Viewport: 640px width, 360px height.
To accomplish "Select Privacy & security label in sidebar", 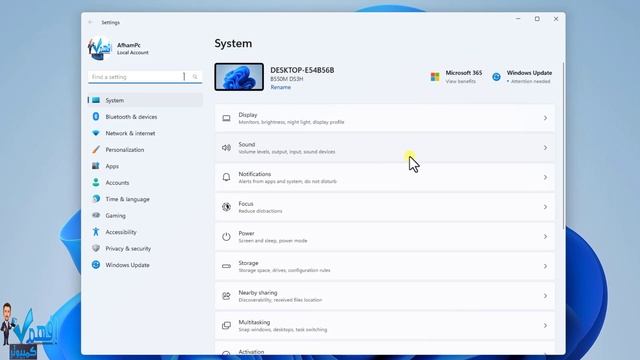I will (128, 249).
